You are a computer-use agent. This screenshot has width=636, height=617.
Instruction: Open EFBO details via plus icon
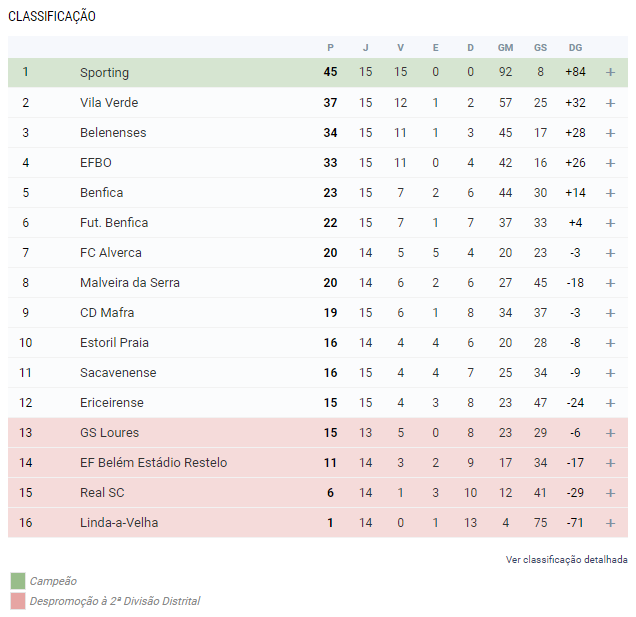[x=610, y=163]
